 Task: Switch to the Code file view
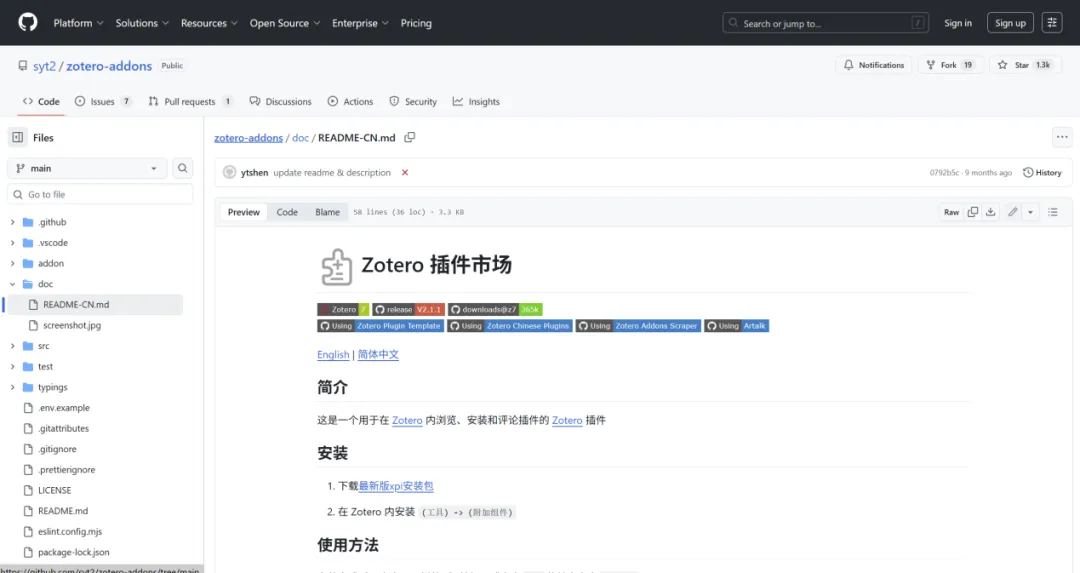click(287, 212)
